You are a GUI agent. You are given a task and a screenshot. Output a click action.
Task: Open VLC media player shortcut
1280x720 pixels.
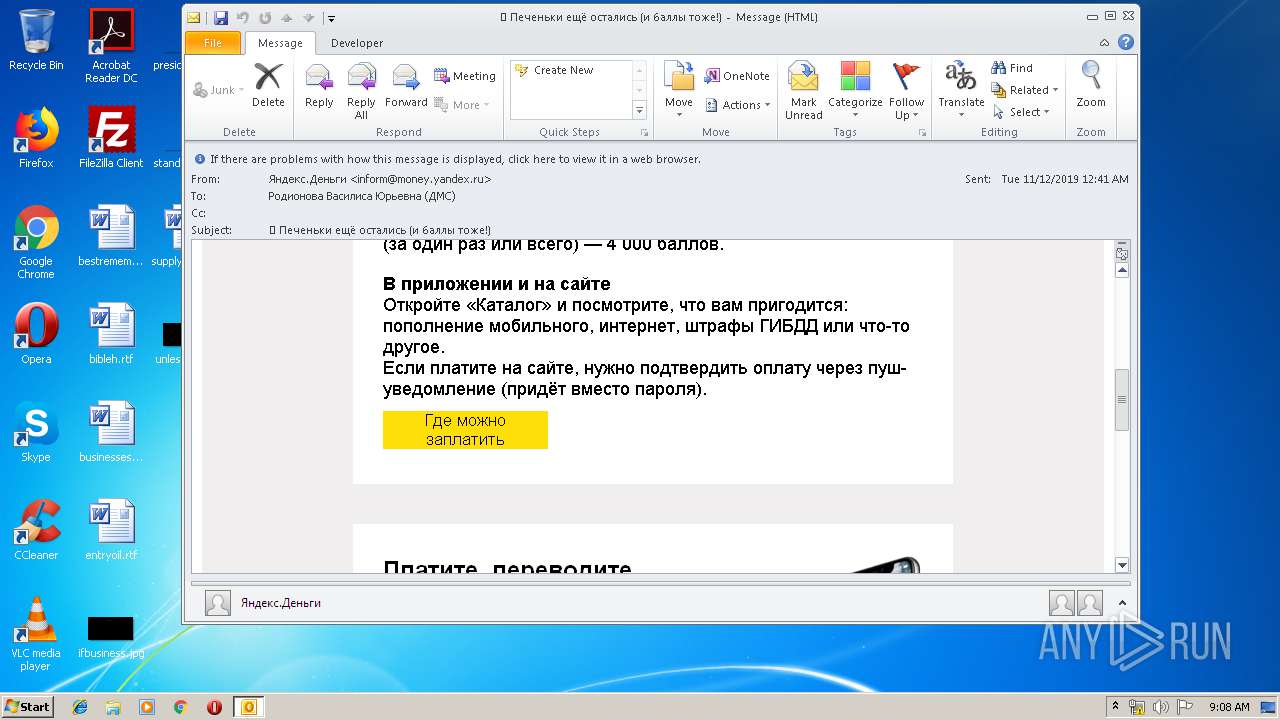(36, 634)
